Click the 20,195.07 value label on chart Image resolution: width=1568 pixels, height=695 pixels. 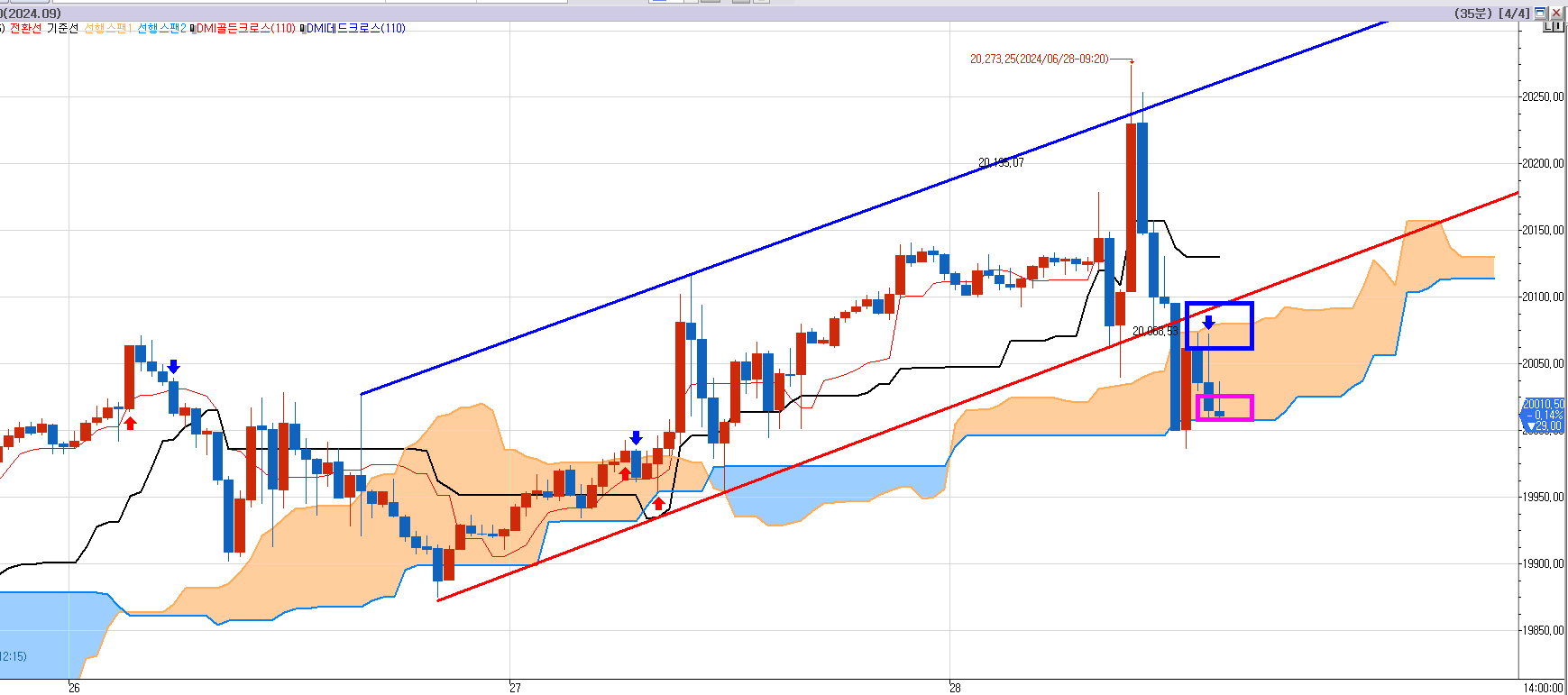click(x=1001, y=163)
